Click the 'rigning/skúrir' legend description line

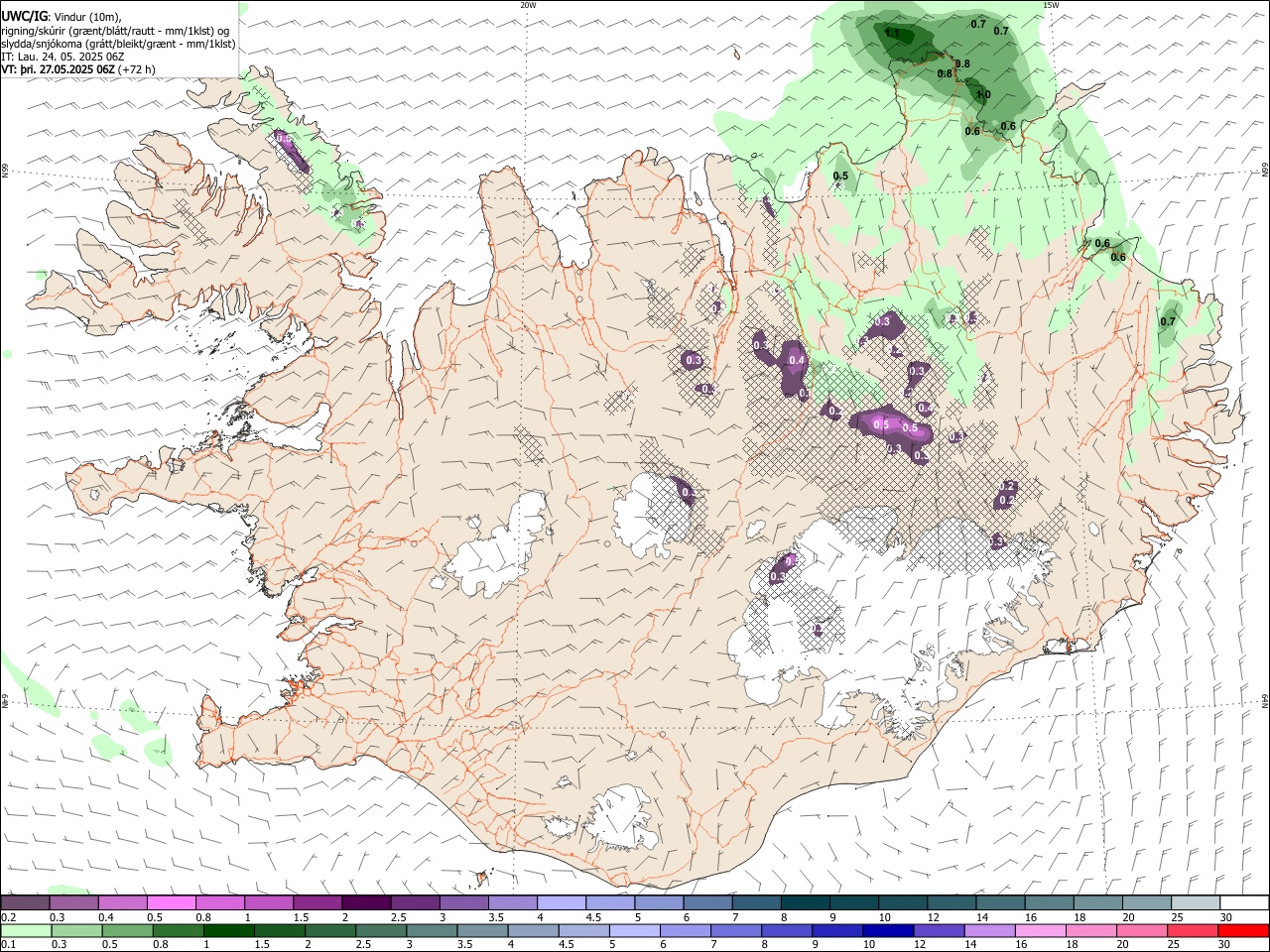pos(114,31)
